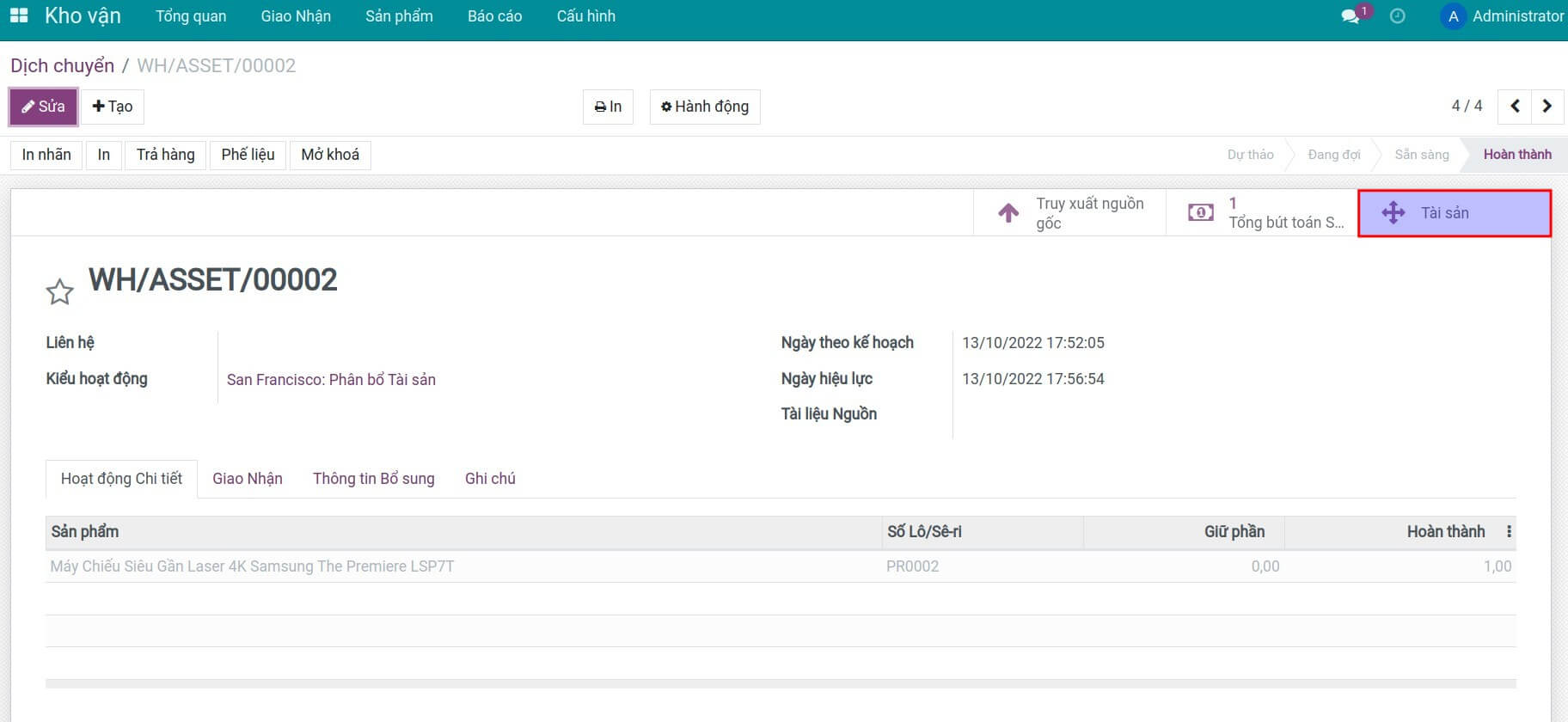Click the Dịch chuyển breadcrumb link
Screen dimensions: 1568x722
(62, 66)
